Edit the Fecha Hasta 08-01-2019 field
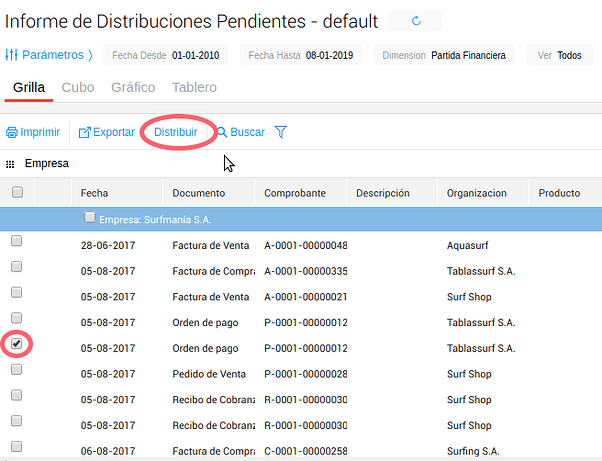This screenshot has width=602, height=461. click(301, 55)
